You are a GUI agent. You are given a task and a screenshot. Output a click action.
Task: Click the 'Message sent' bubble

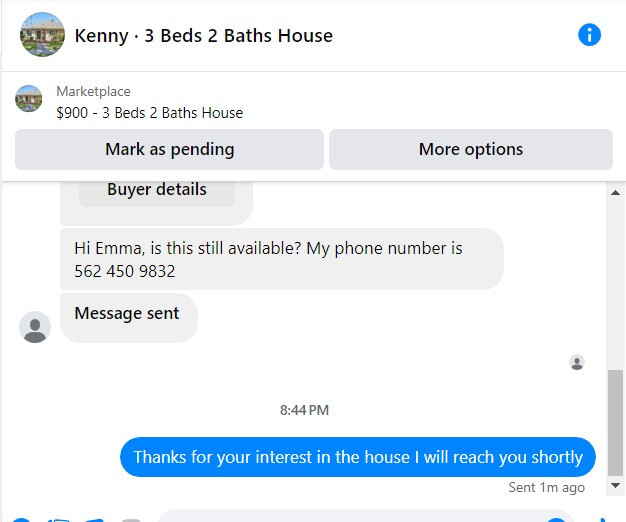click(129, 318)
